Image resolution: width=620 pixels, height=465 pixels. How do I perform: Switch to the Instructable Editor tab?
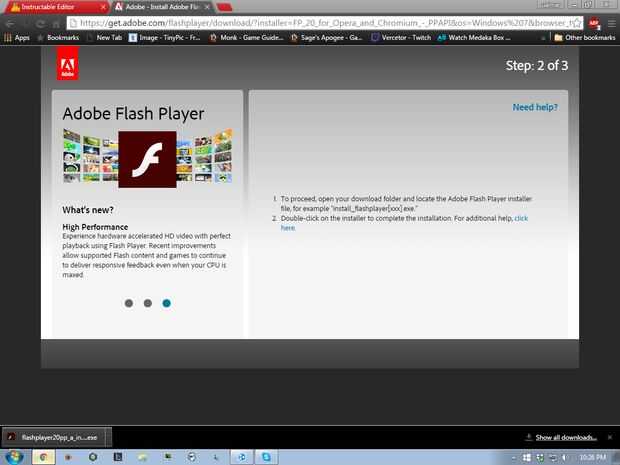(55, 7)
